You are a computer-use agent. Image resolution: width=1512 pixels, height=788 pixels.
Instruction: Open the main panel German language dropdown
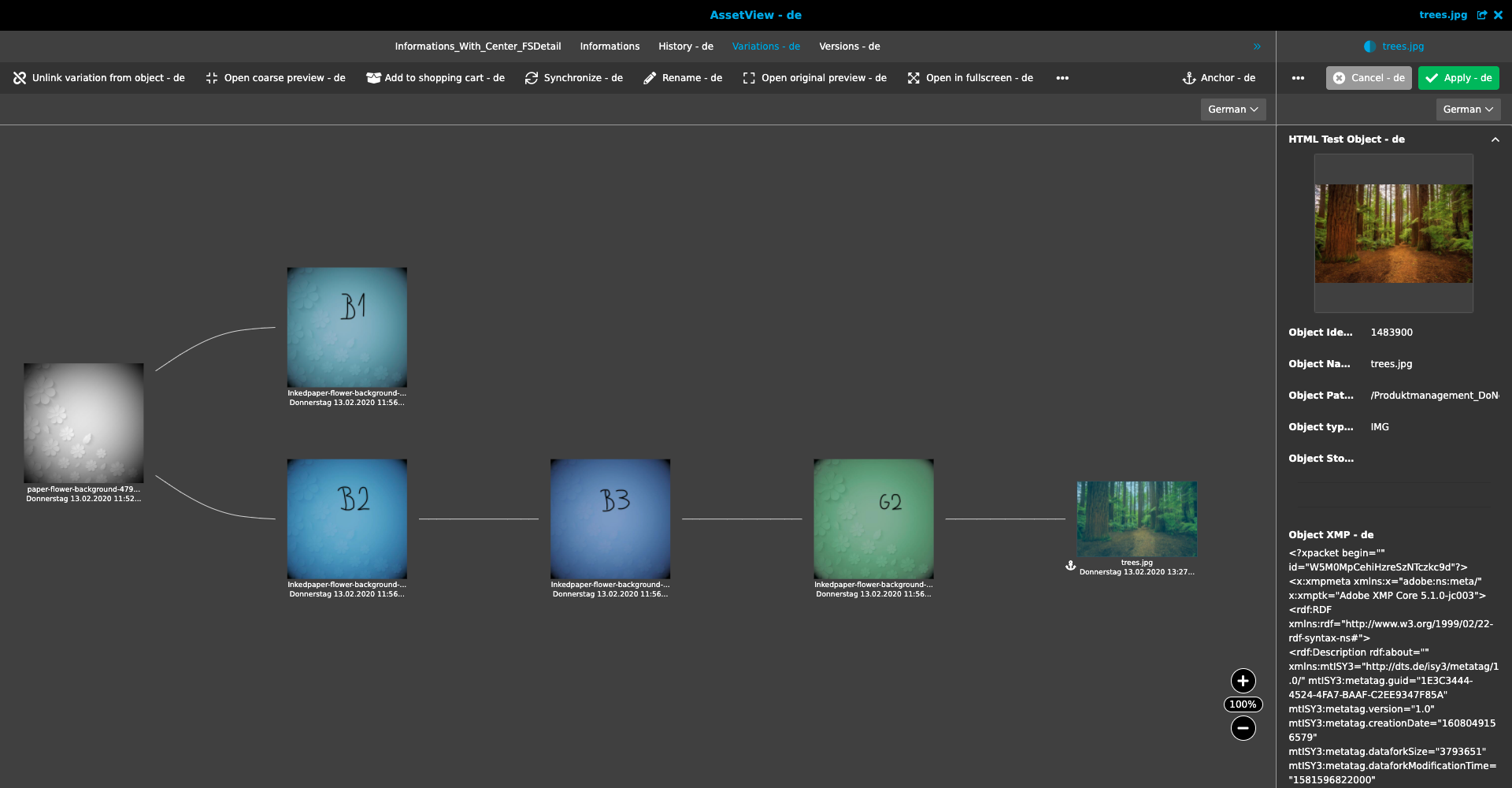pyautogui.click(x=1232, y=110)
